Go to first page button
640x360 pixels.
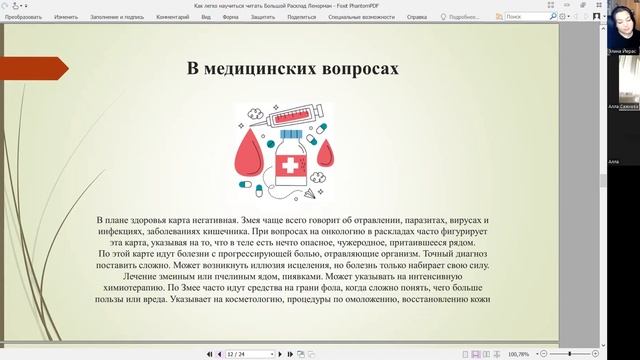209,354
